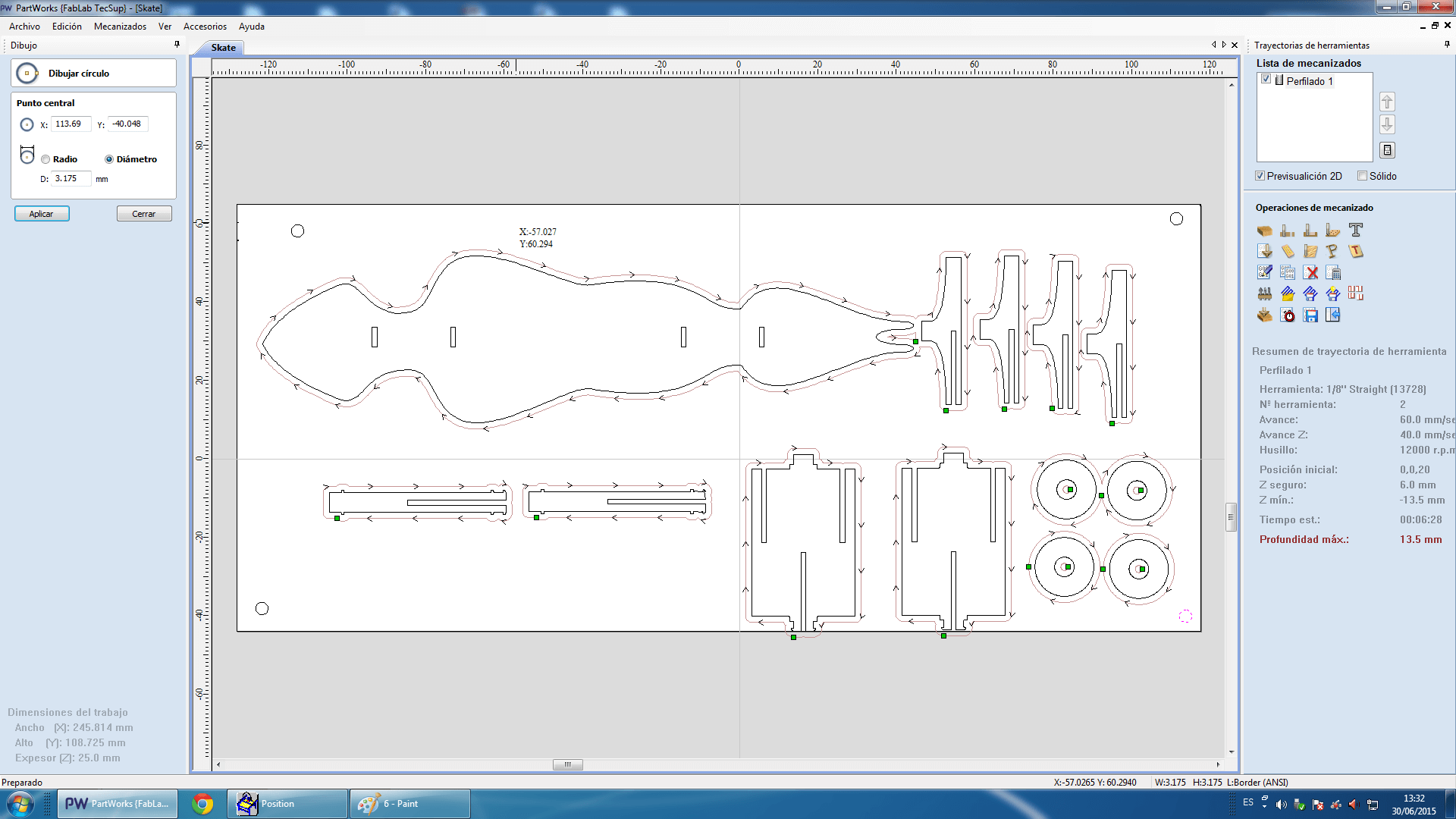Click the diameter D input field

[x=71, y=178]
